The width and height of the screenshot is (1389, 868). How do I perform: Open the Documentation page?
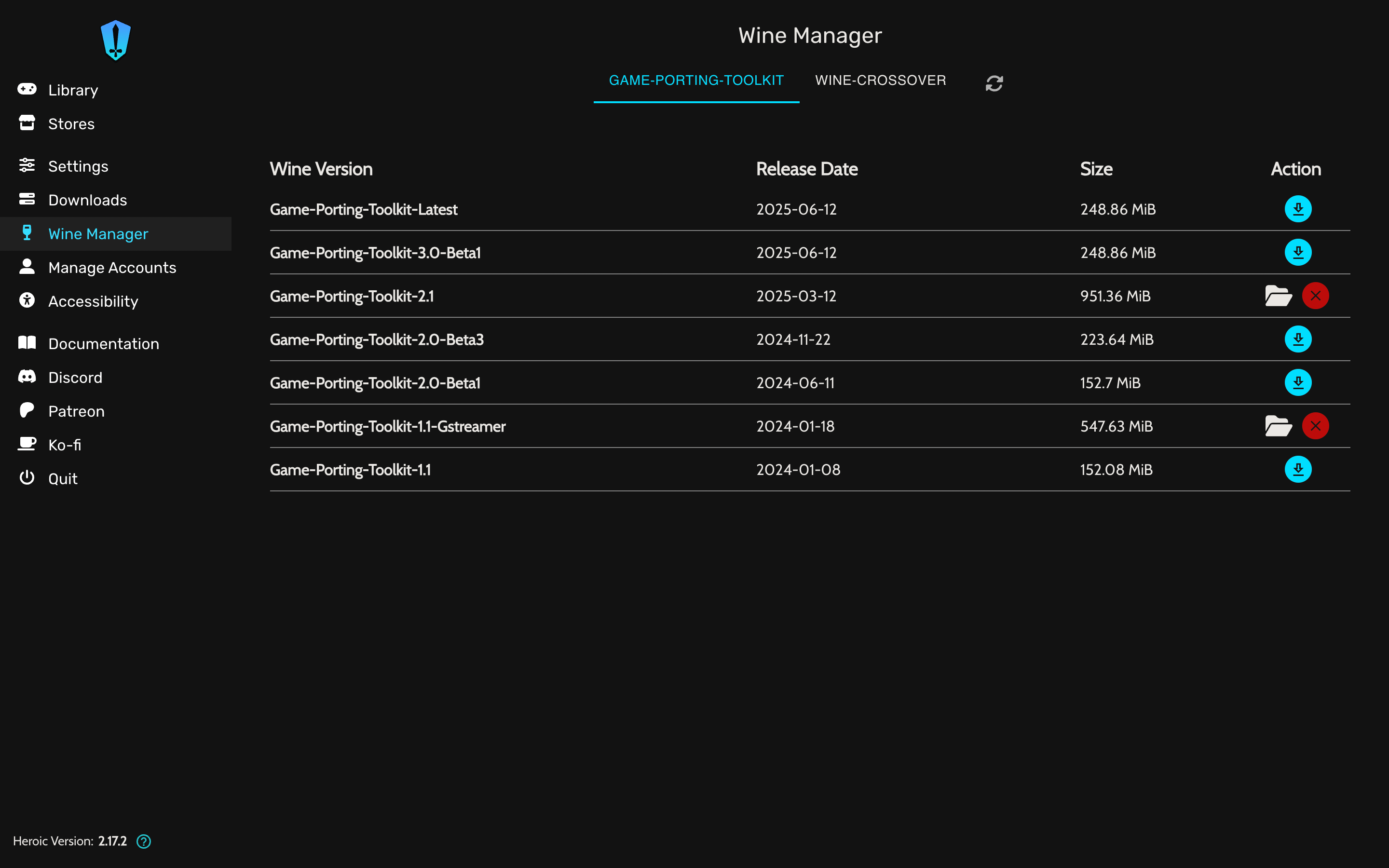(103, 343)
